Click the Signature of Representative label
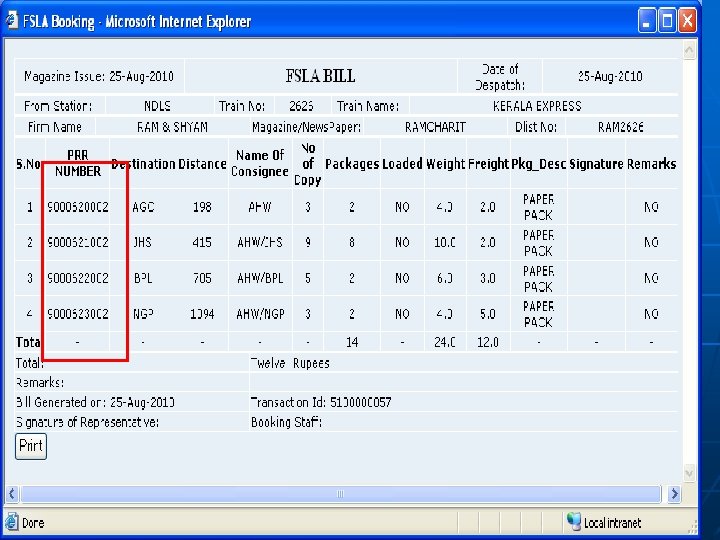 click(87, 422)
